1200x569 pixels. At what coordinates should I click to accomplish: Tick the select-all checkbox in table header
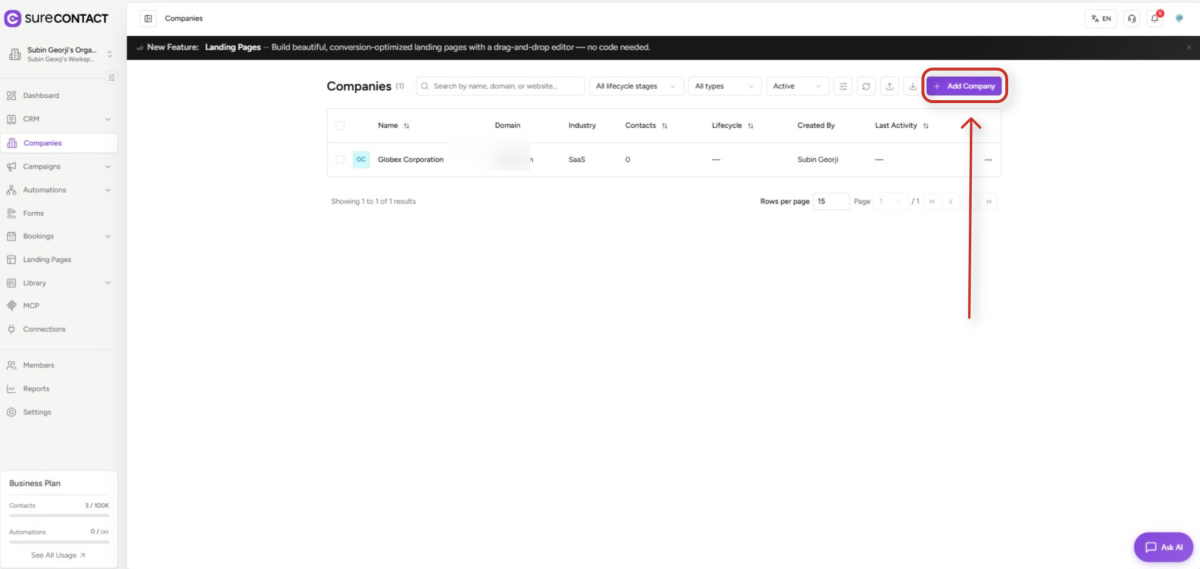340,126
